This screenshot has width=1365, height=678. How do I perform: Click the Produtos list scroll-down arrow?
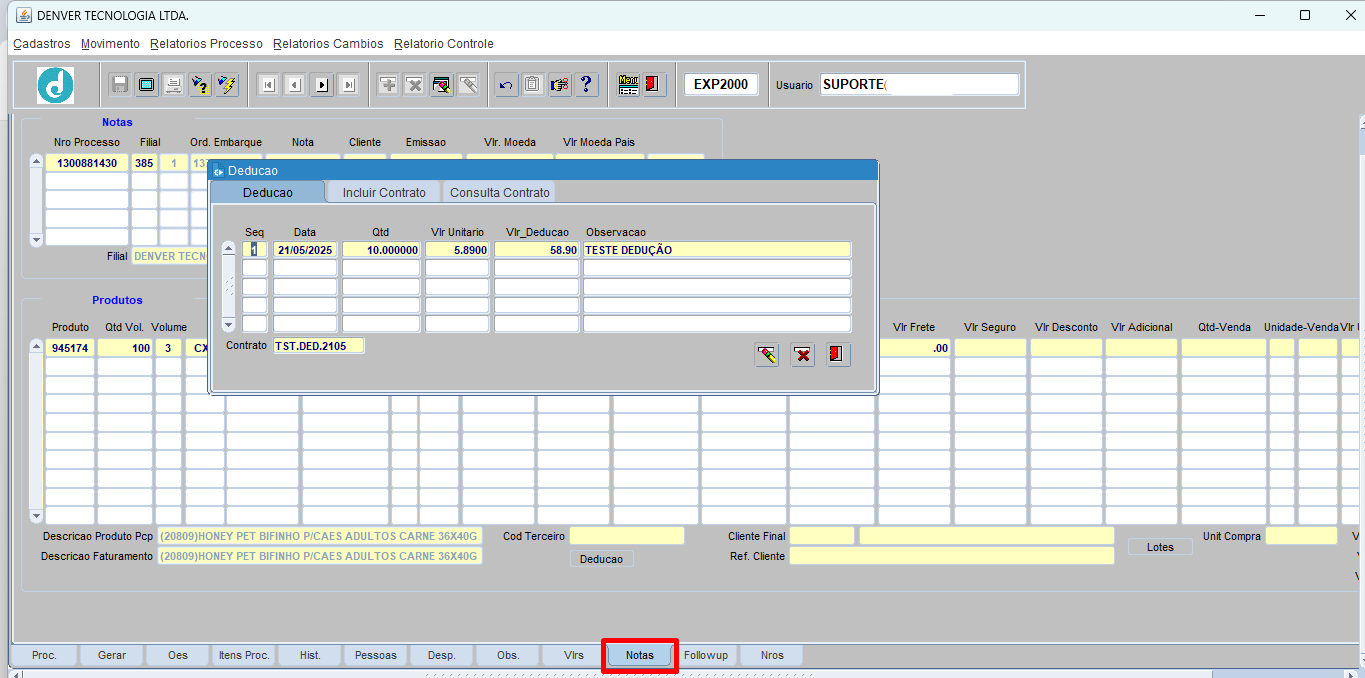36,516
